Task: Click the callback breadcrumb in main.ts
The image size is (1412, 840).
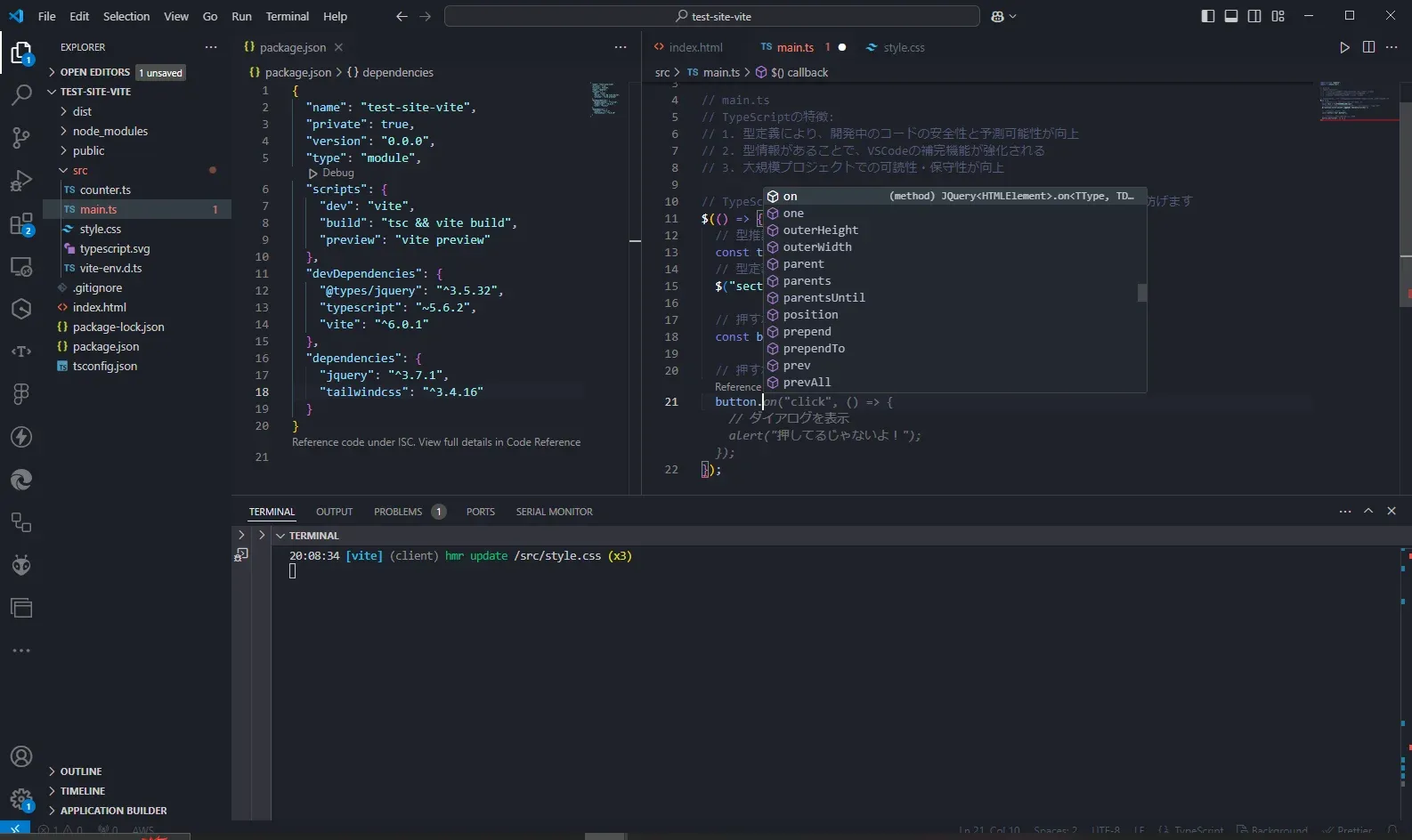Action: click(x=792, y=72)
